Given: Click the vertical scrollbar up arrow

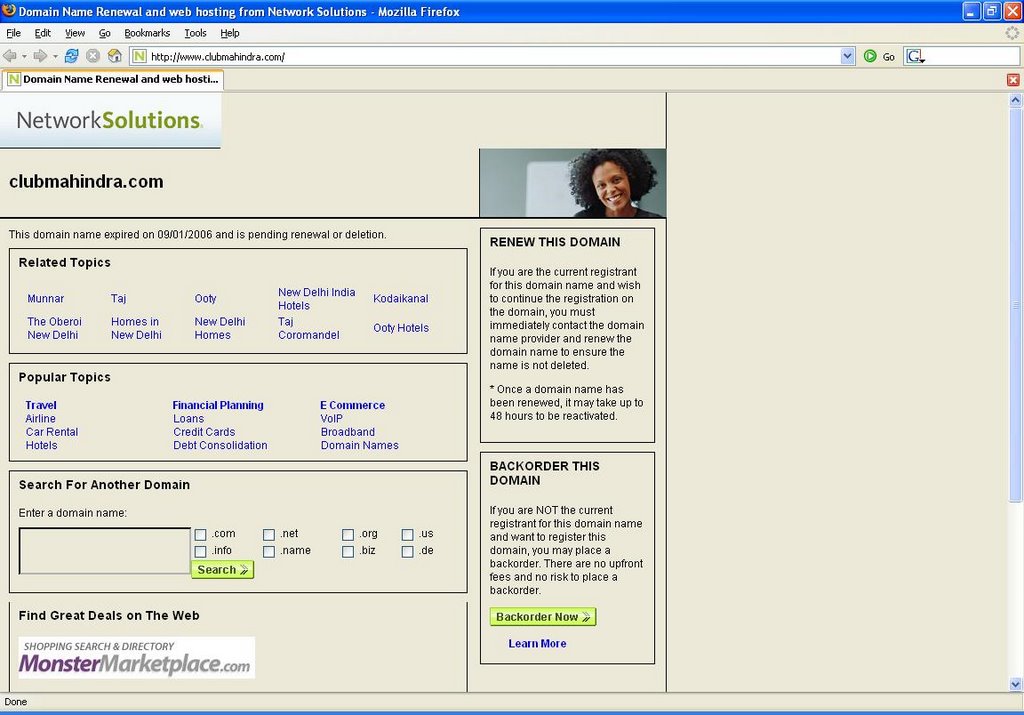Looking at the screenshot, I should pos(1015,100).
